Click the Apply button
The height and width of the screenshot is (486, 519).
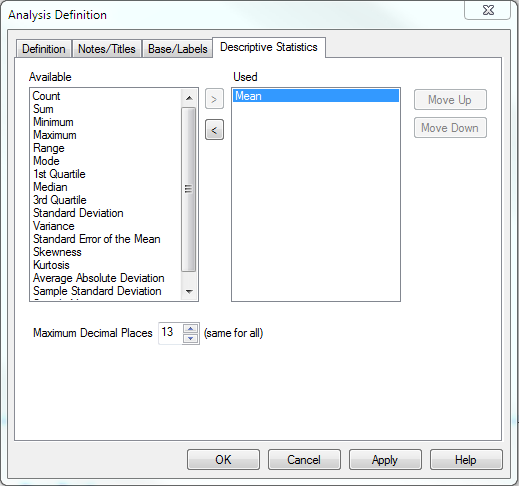pos(385,460)
